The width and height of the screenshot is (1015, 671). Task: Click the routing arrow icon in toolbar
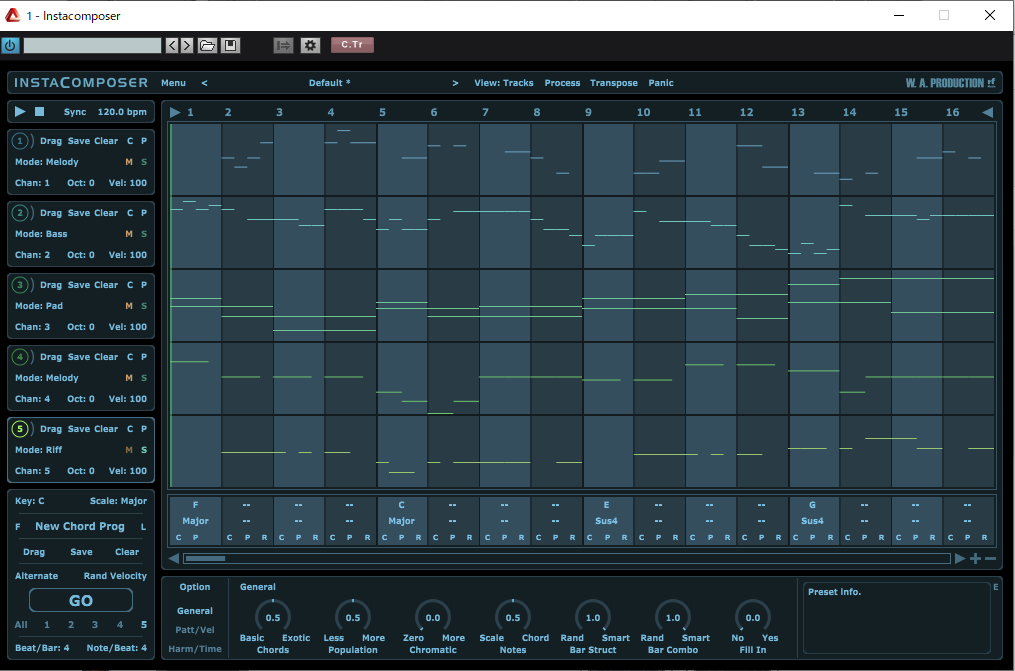coord(284,45)
